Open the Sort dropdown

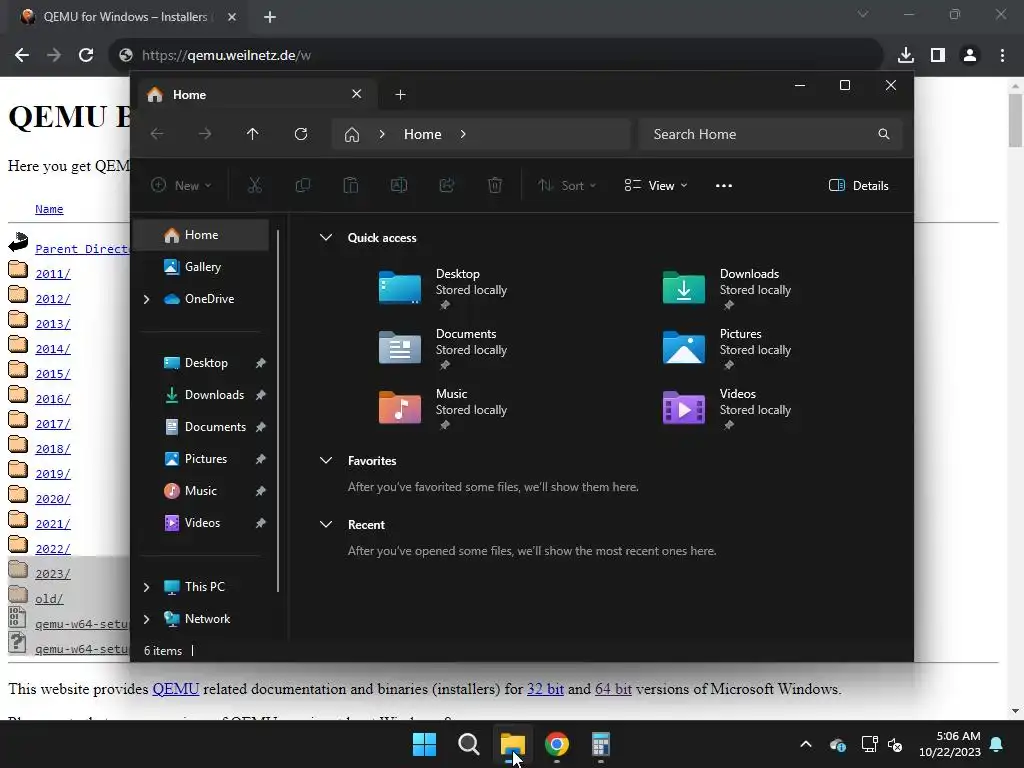pos(566,185)
